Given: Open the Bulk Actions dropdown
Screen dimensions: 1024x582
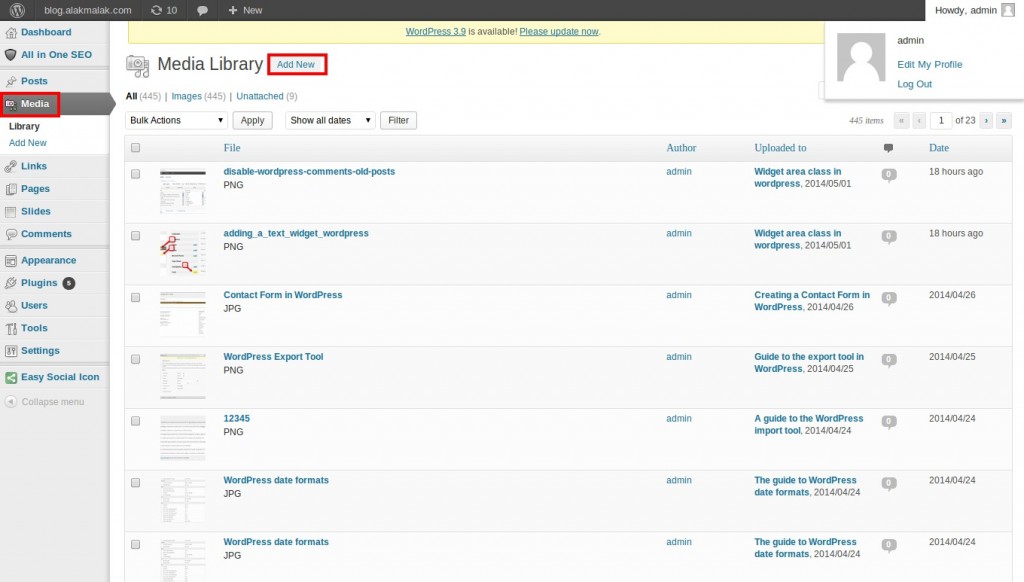Looking at the screenshot, I should (x=176, y=120).
